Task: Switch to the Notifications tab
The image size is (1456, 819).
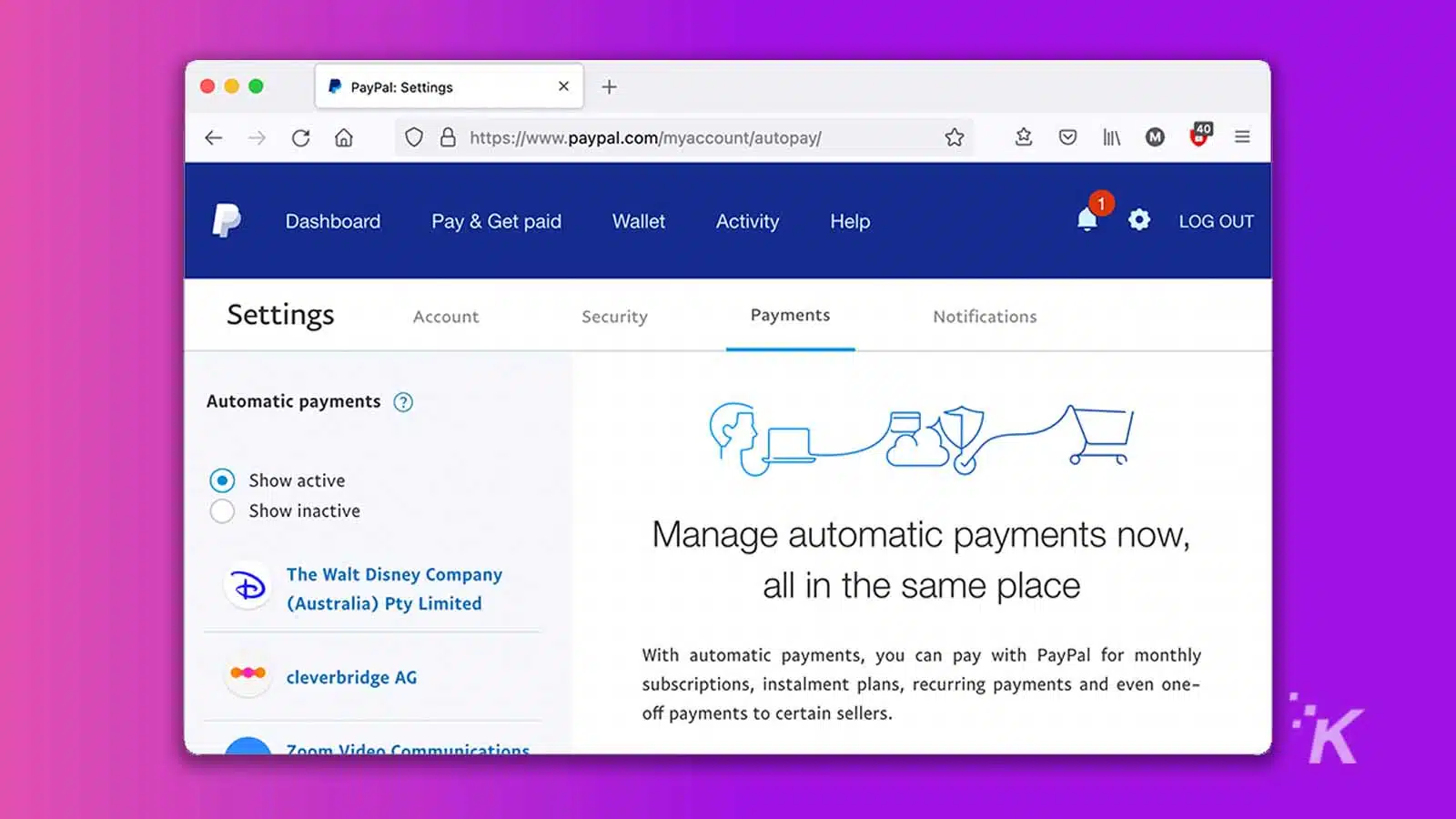Action: tap(984, 316)
